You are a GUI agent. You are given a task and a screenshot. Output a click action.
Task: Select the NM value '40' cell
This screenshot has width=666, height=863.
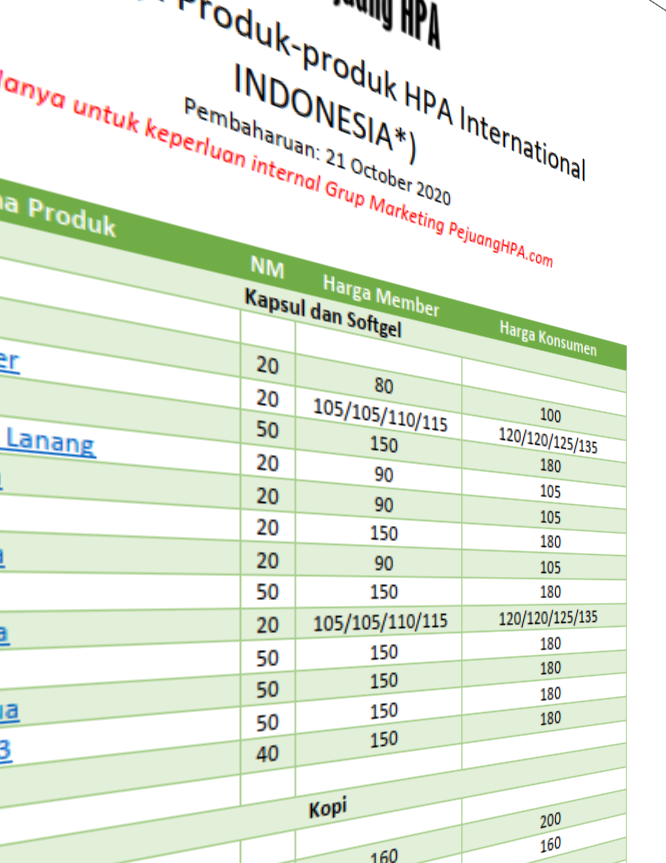pos(268,753)
